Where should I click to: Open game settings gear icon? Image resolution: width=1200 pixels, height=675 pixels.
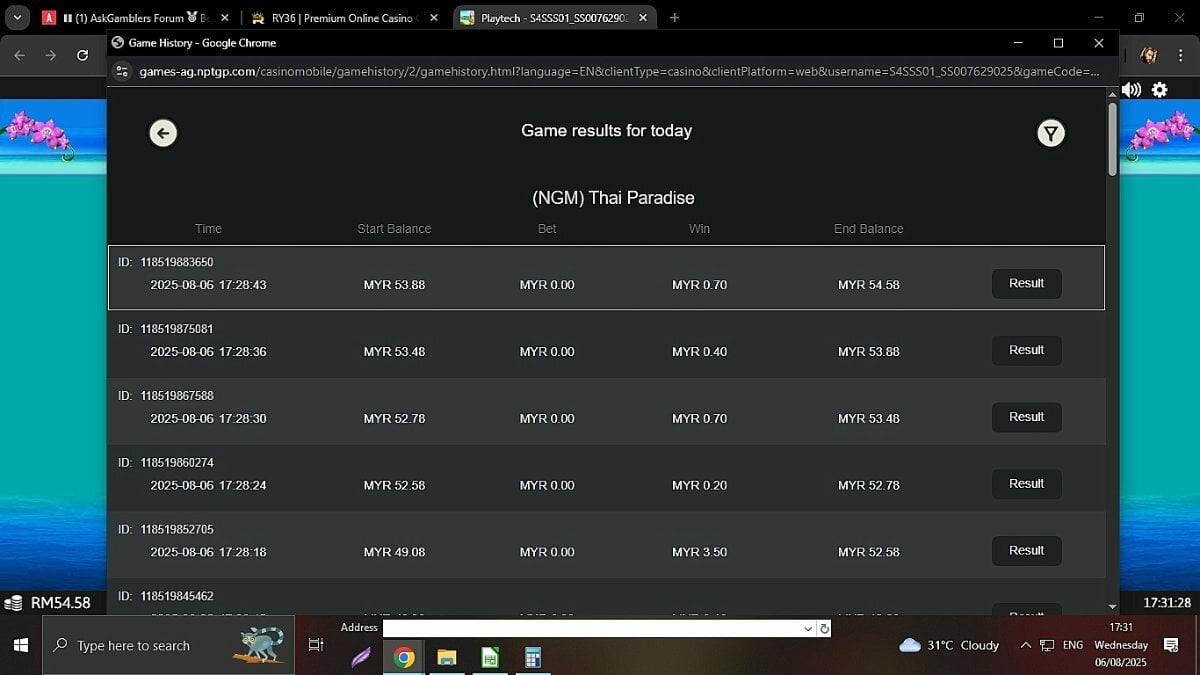[x=1160, y=90]
